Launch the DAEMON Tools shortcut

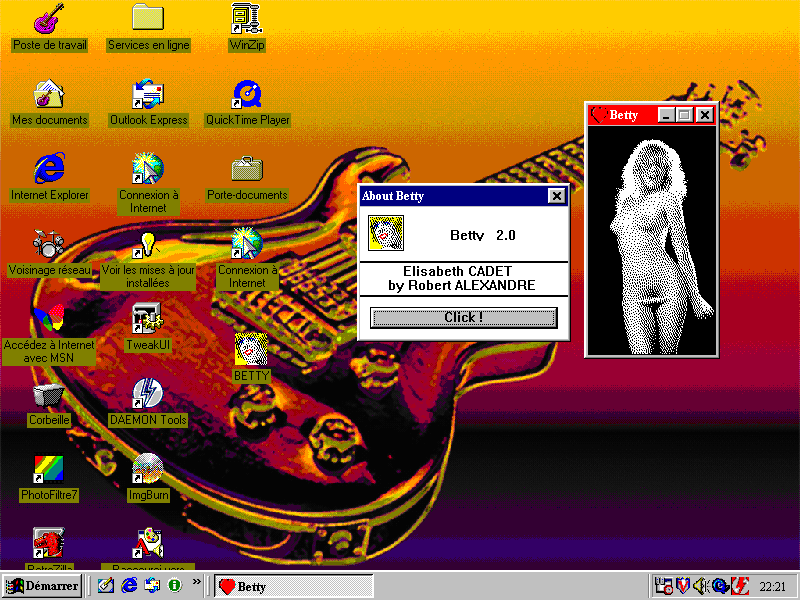[148, 393]
